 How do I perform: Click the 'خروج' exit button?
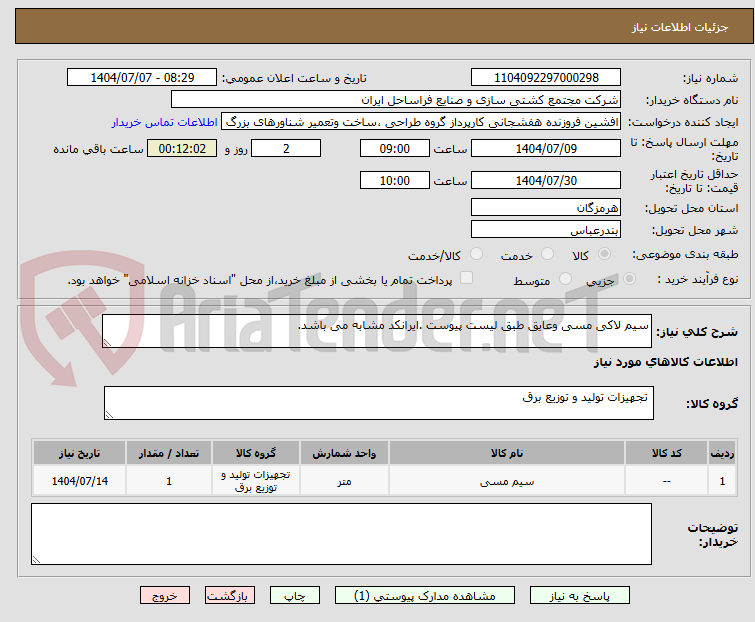[165, 595]
